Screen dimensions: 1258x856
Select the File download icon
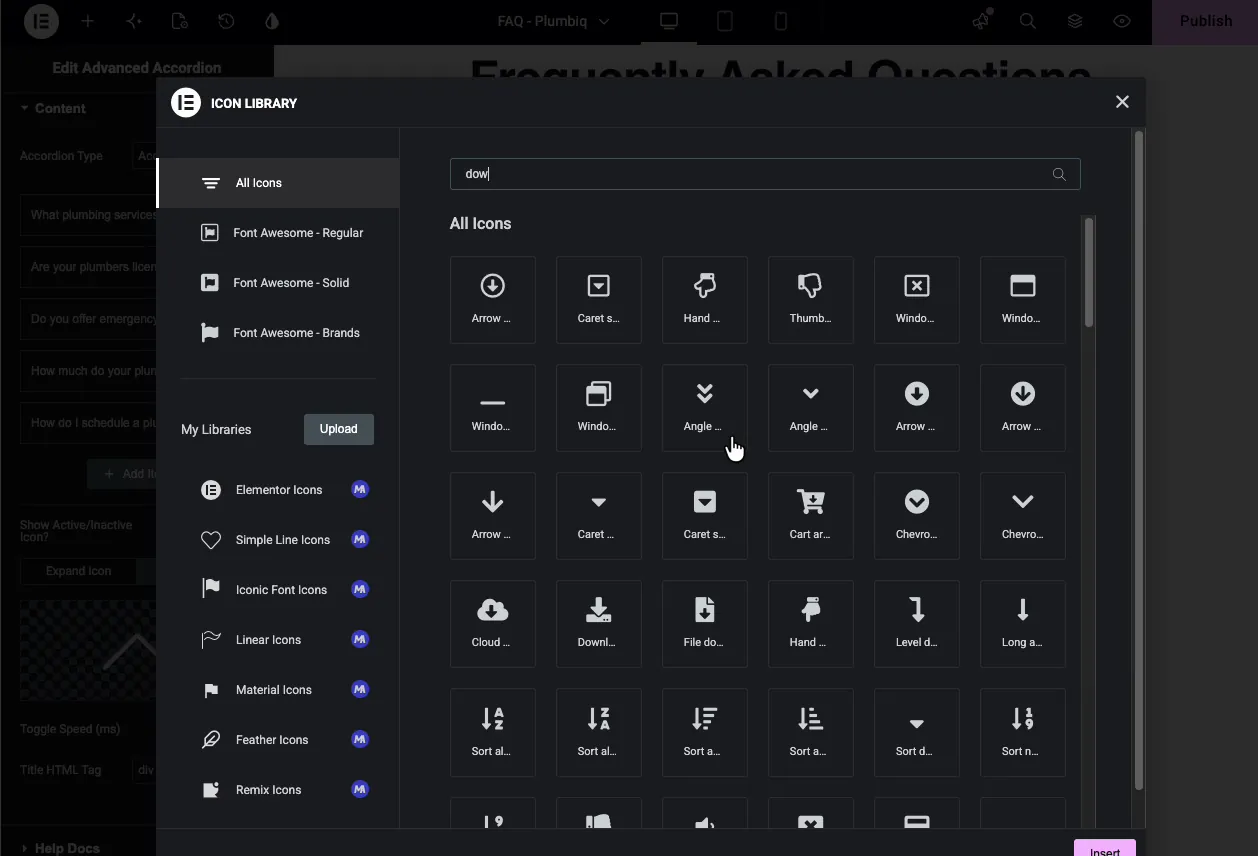click(704, 624)
